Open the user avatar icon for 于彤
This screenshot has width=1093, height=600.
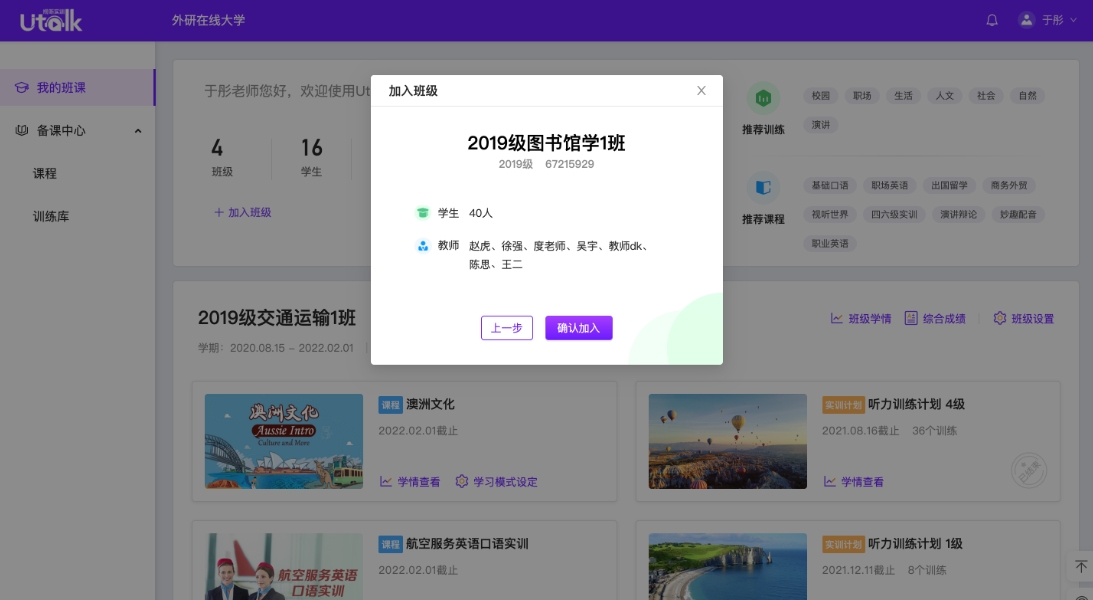coord(1025,20)
